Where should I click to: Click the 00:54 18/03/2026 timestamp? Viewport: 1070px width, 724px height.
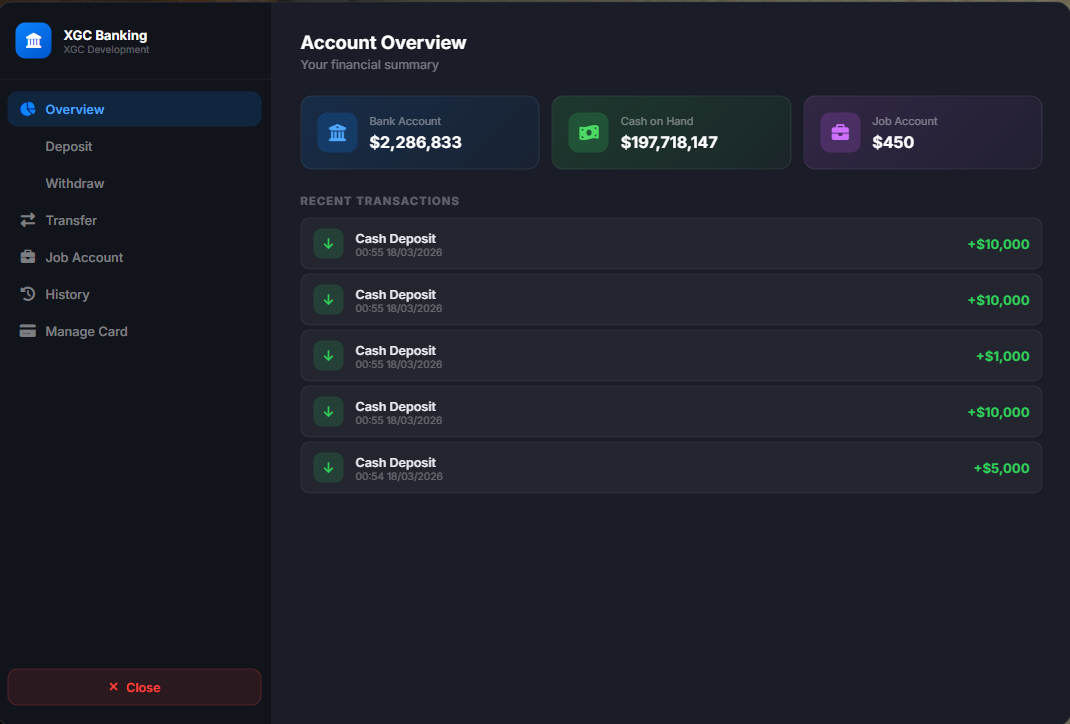399,476
